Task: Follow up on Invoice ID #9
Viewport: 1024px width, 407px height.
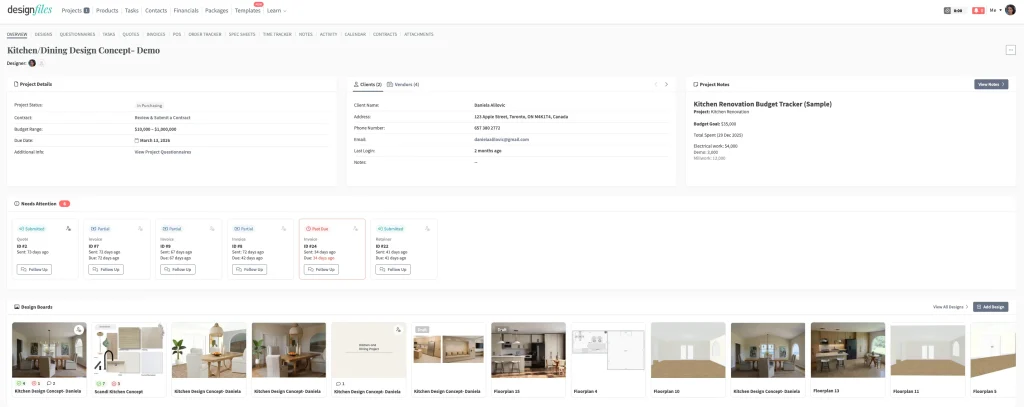Action: 178,269
